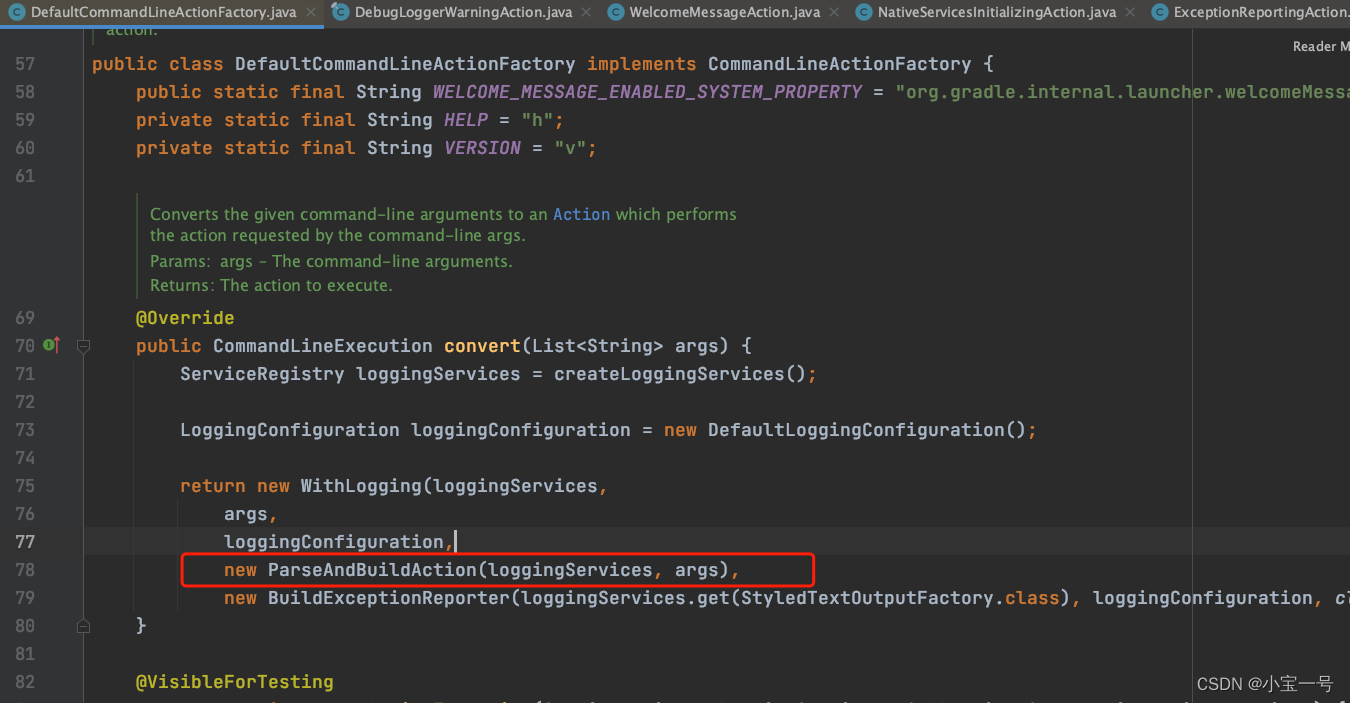Image resolution: width=1350 pixels, height=703 pixels.
Task: Click line number 73 in the gutter
Action: (x=24, y=430)
